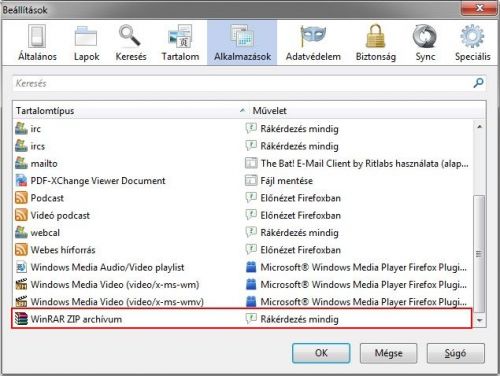Select the Alkalmazások panel

[242, 43]
